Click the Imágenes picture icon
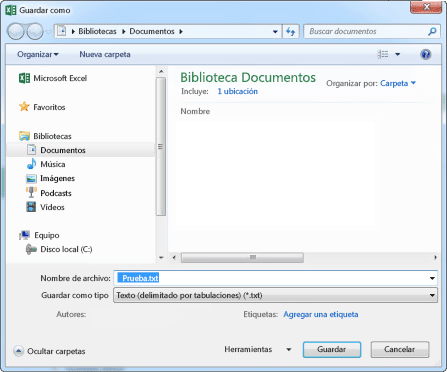 click(x=31, y=179)
